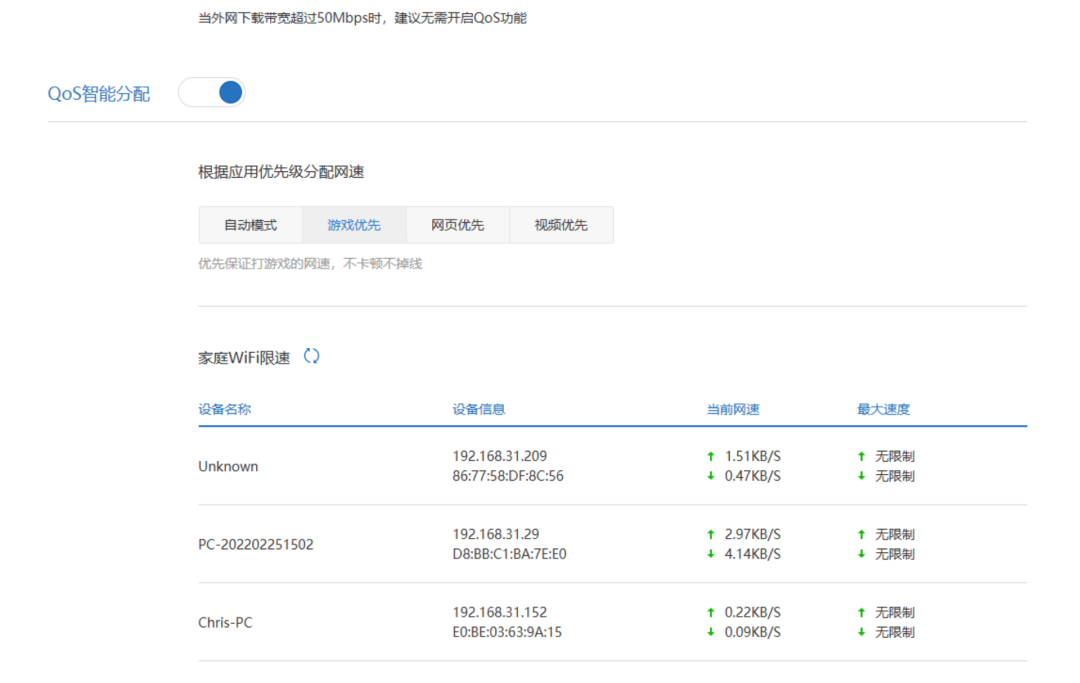Click Unknown device's upload 无限制 limit
This screenshot has width=1080, height=683.
click(x=895, y=456)
